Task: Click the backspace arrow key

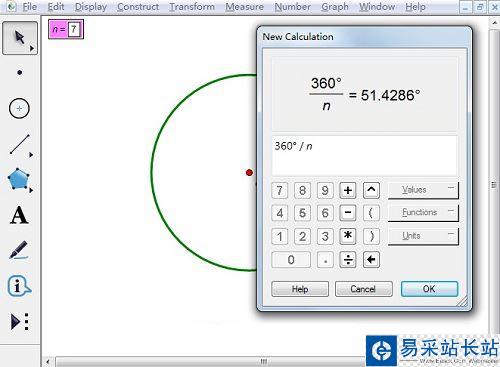Action: (x=371, y=260)
